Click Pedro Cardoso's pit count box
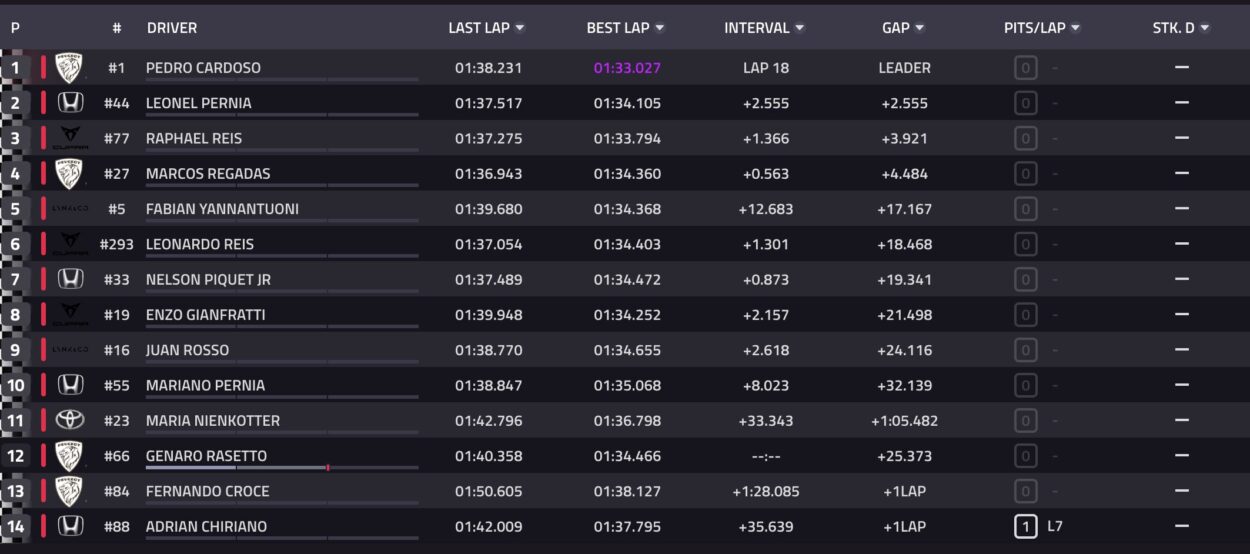Screen dimensions: 1250x554 click(1025, 68)
